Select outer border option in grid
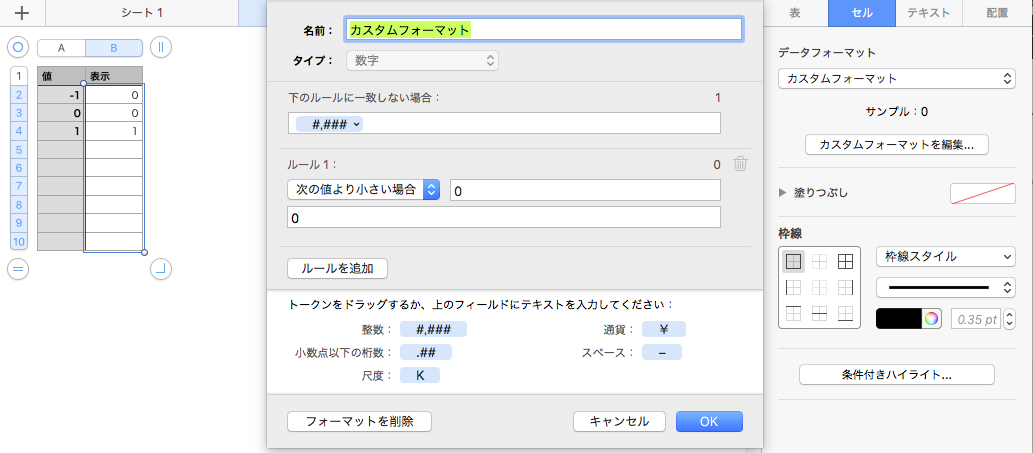Image resolution: width=1033 pixels, height=453 pixels. [x=793, y=262]
